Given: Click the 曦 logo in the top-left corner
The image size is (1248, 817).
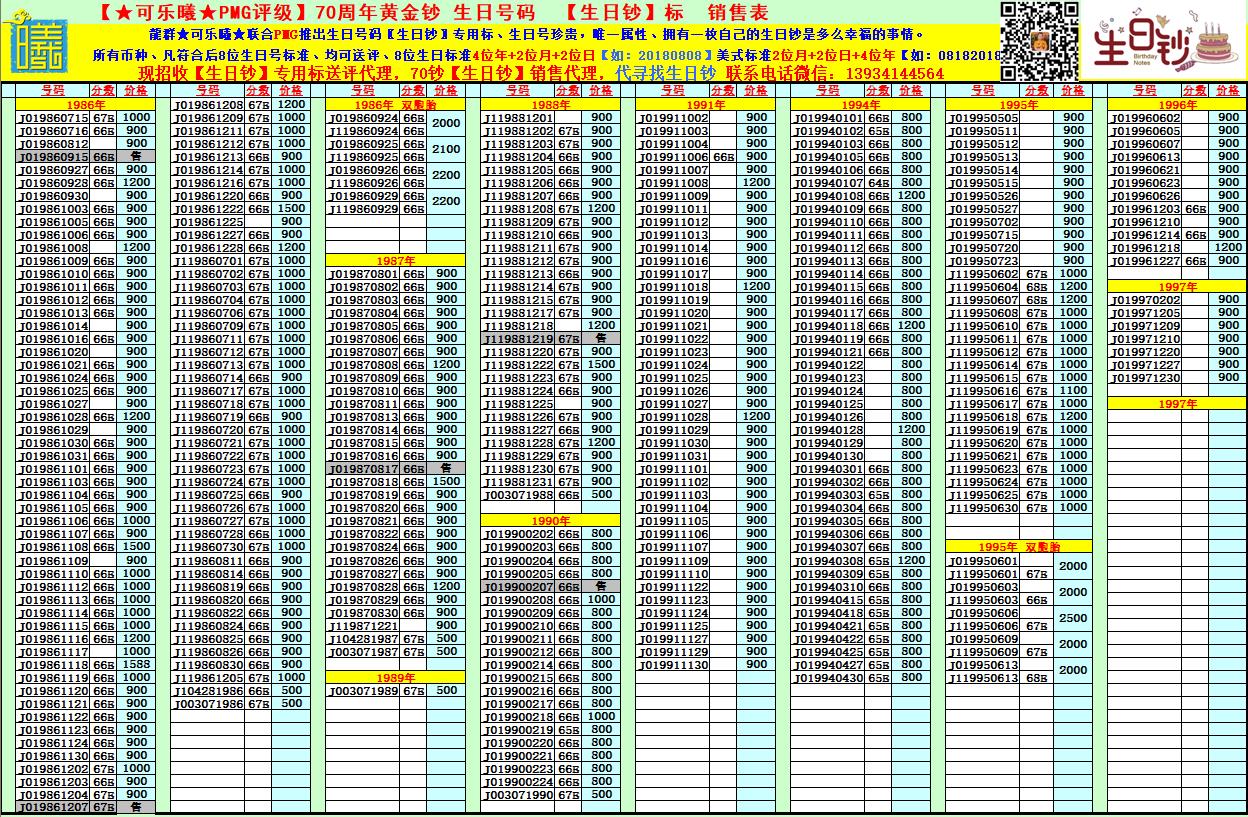Looking at the screenshot, I should [x=37, y=41].
